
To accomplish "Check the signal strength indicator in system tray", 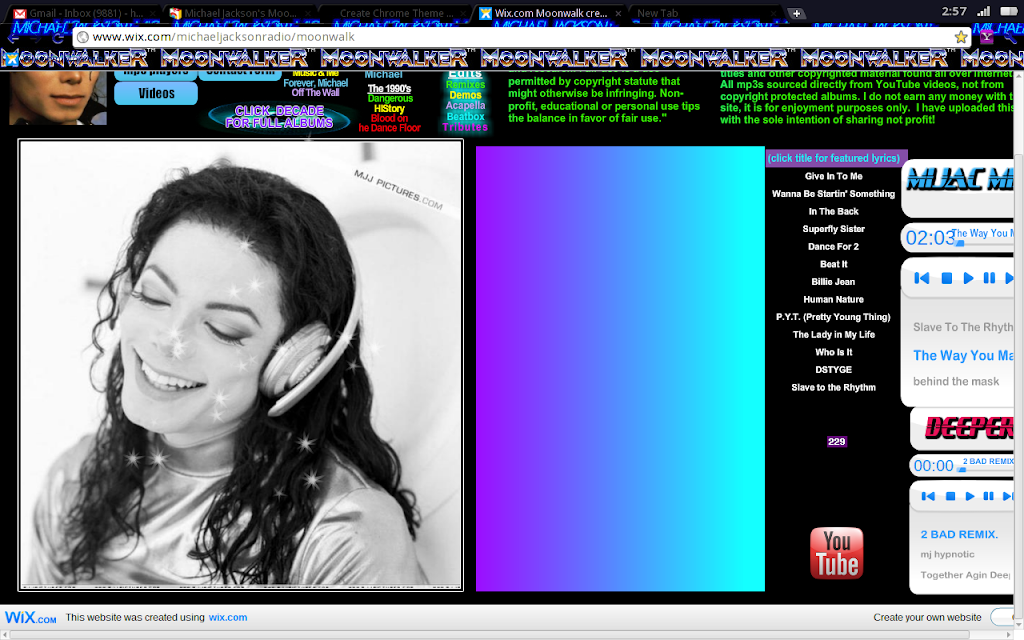I will tap(984, 11).
